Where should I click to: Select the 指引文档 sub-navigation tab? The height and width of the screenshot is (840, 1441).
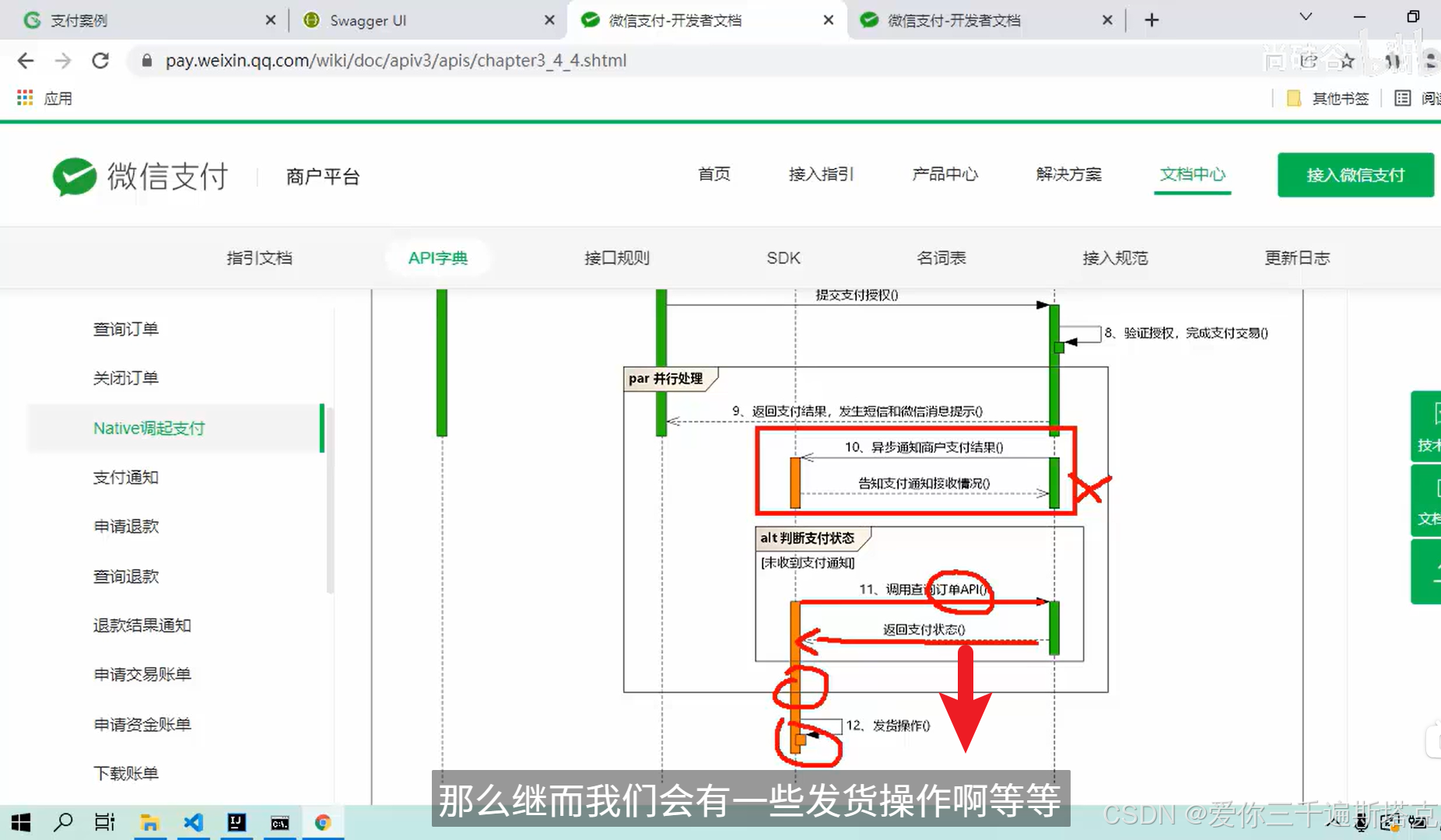259,258
